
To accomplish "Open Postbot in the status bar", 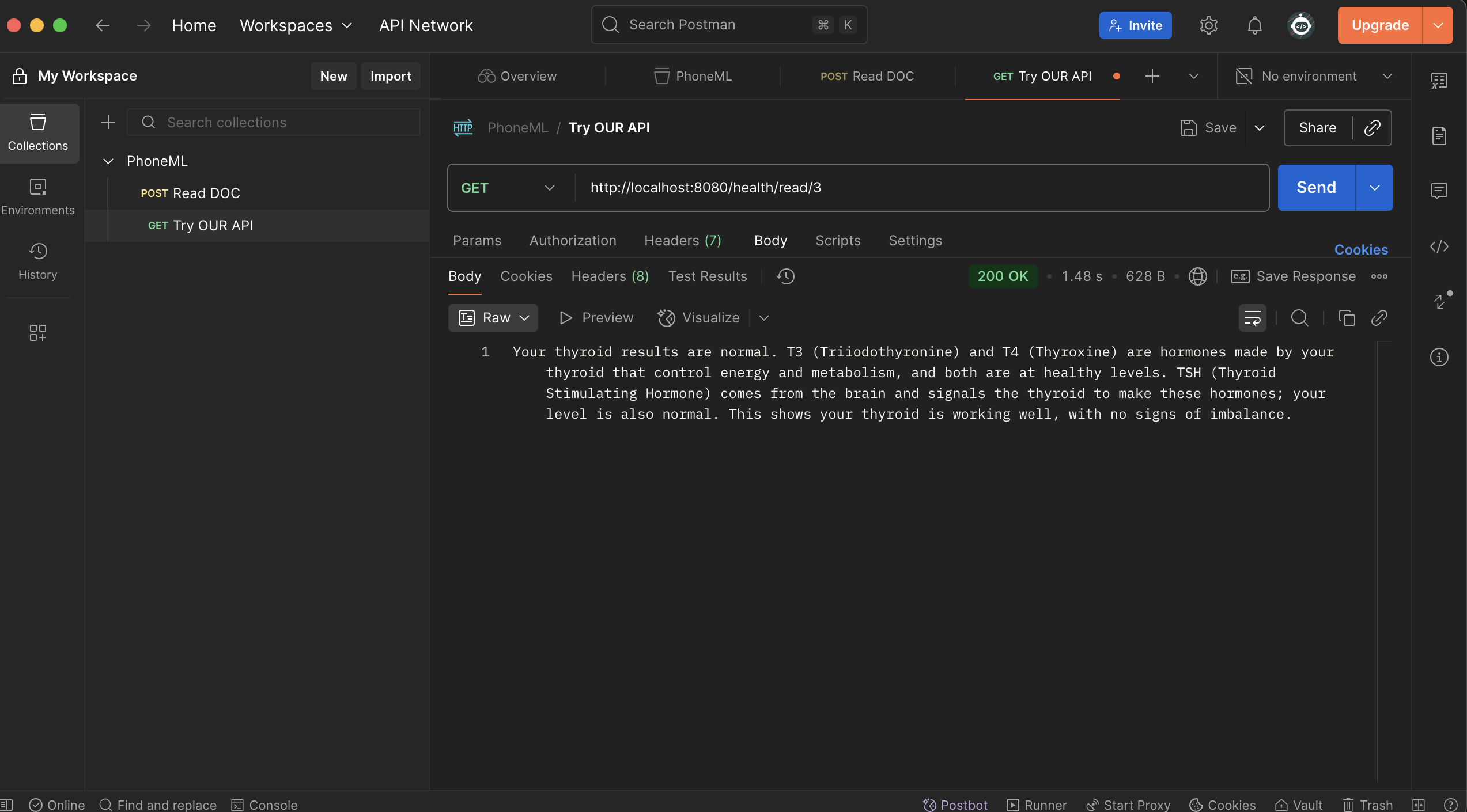I will coord(955,805).
